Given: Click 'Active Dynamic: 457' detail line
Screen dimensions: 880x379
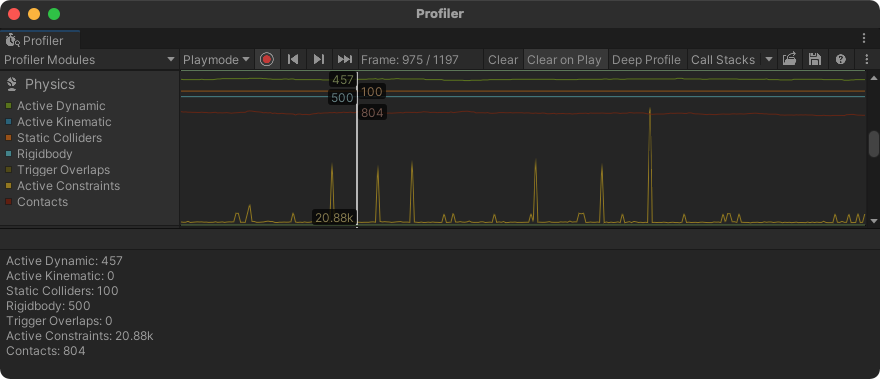Looking at the screenshot, I should coord(64,261).
